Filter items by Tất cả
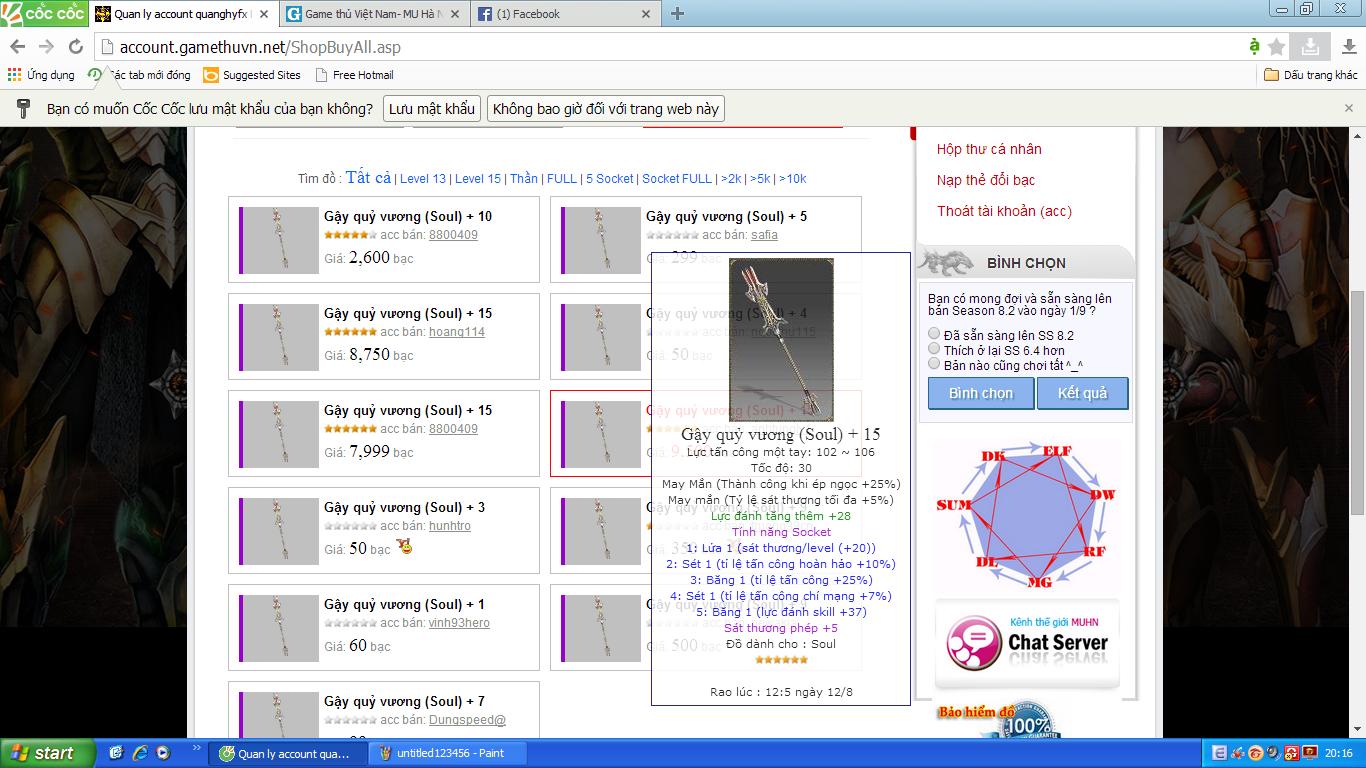This screenshot has height=768, width=1366. 368,177
